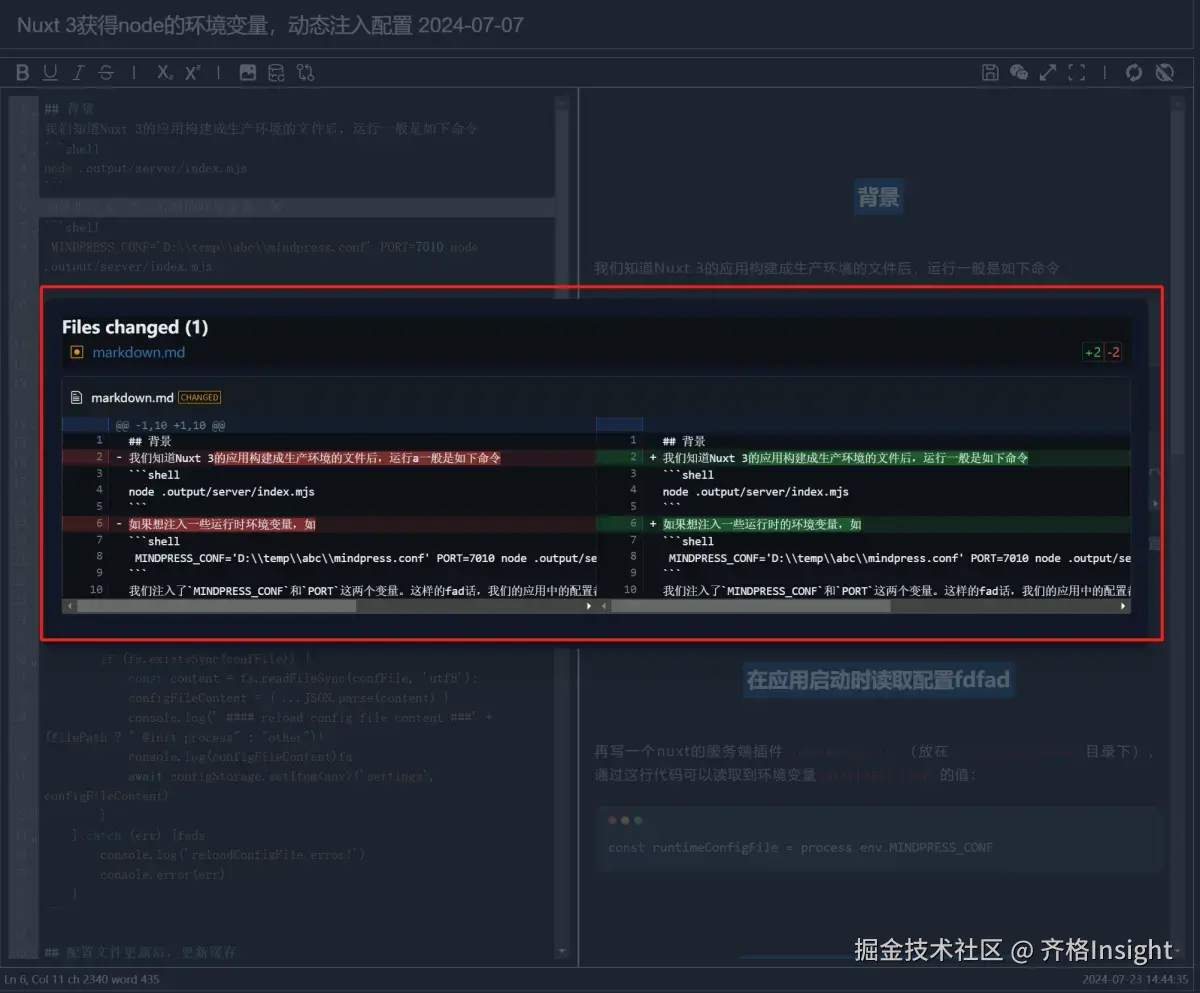Click the const runtimeConfigFile code line in preview
The height and width of the screenshot is (993, 1200).
tap(800, 847)
